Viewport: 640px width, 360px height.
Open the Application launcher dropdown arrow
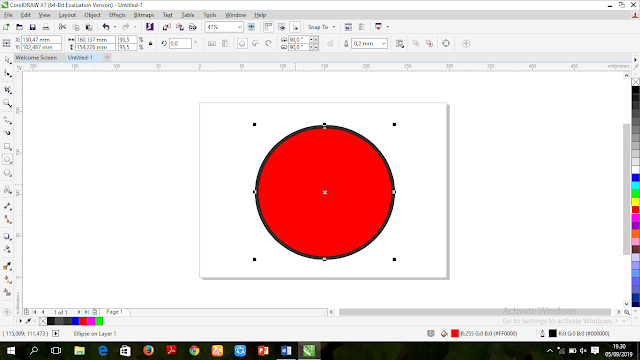pyautogui.click(x=387, y=27)
